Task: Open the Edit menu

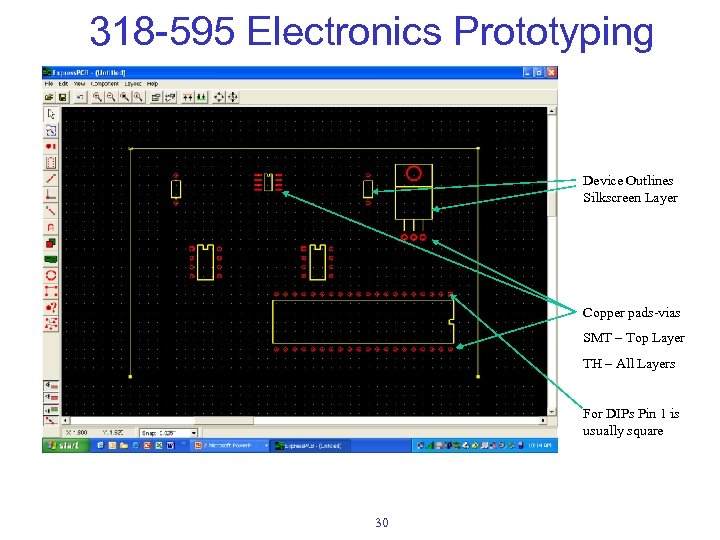Action: point(63,84)
